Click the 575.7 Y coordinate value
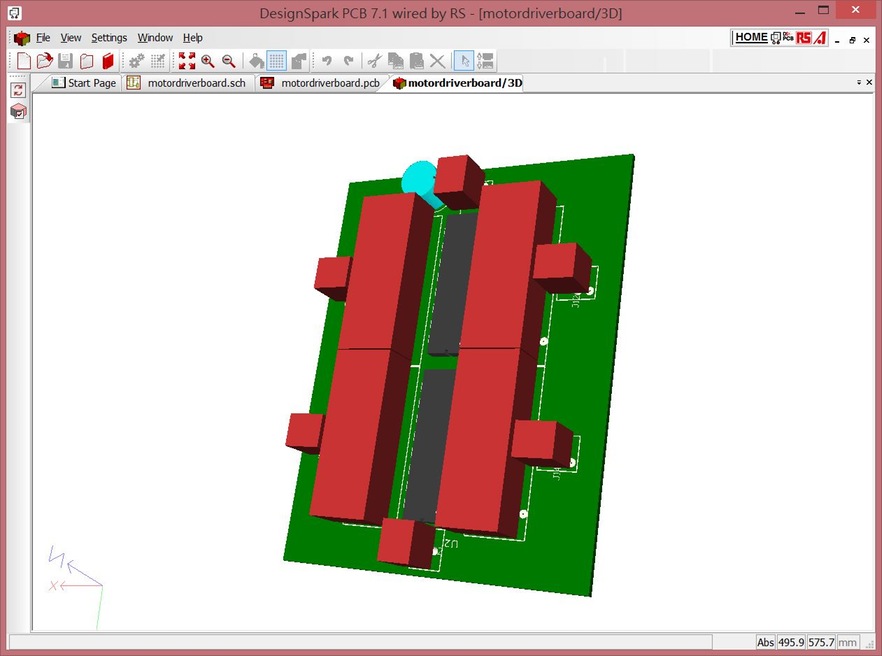 pyautogui.click(x=821, y=642)
